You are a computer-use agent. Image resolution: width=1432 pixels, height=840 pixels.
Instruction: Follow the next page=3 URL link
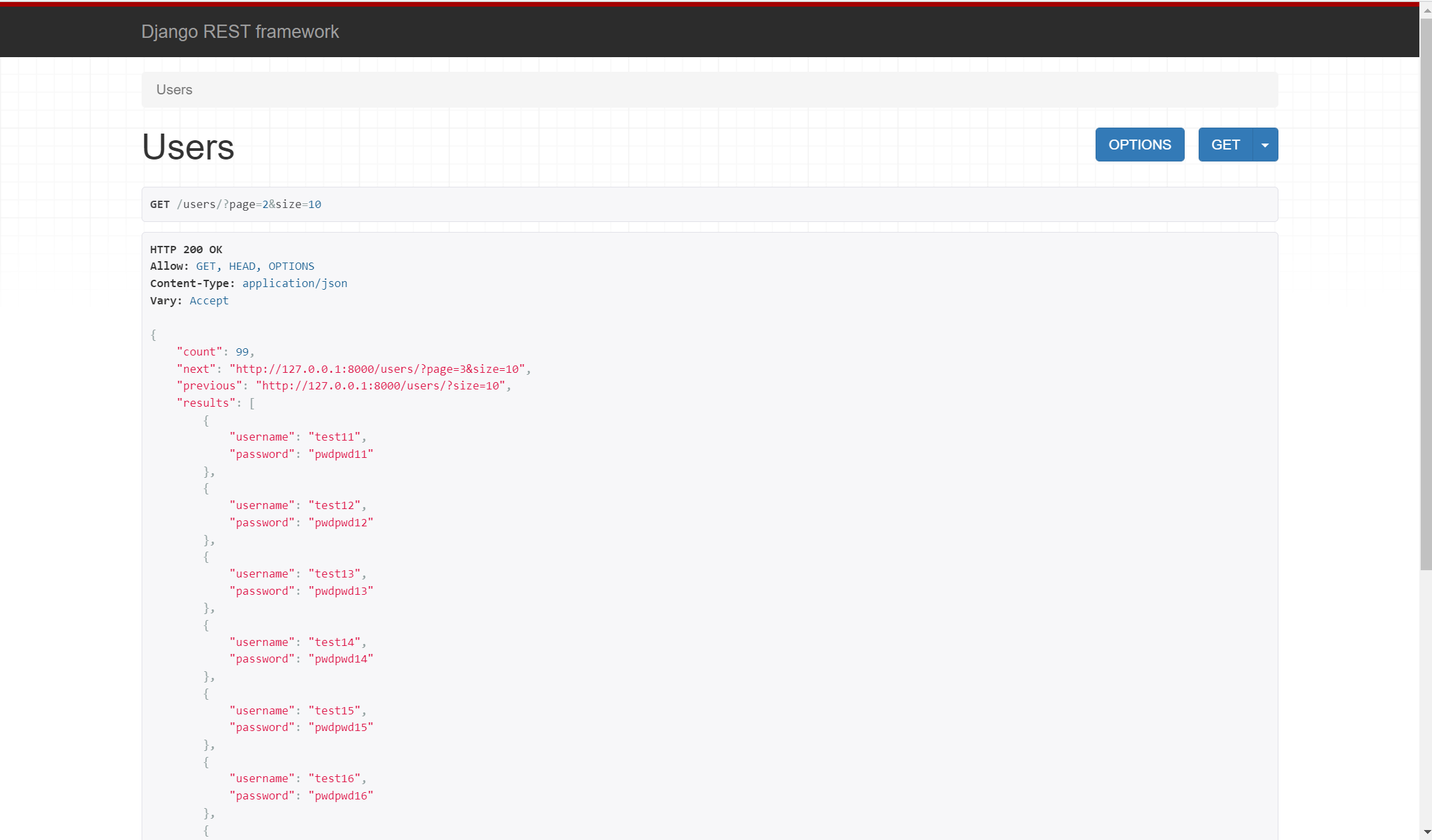pyautogui.click(x=377, y=369)
